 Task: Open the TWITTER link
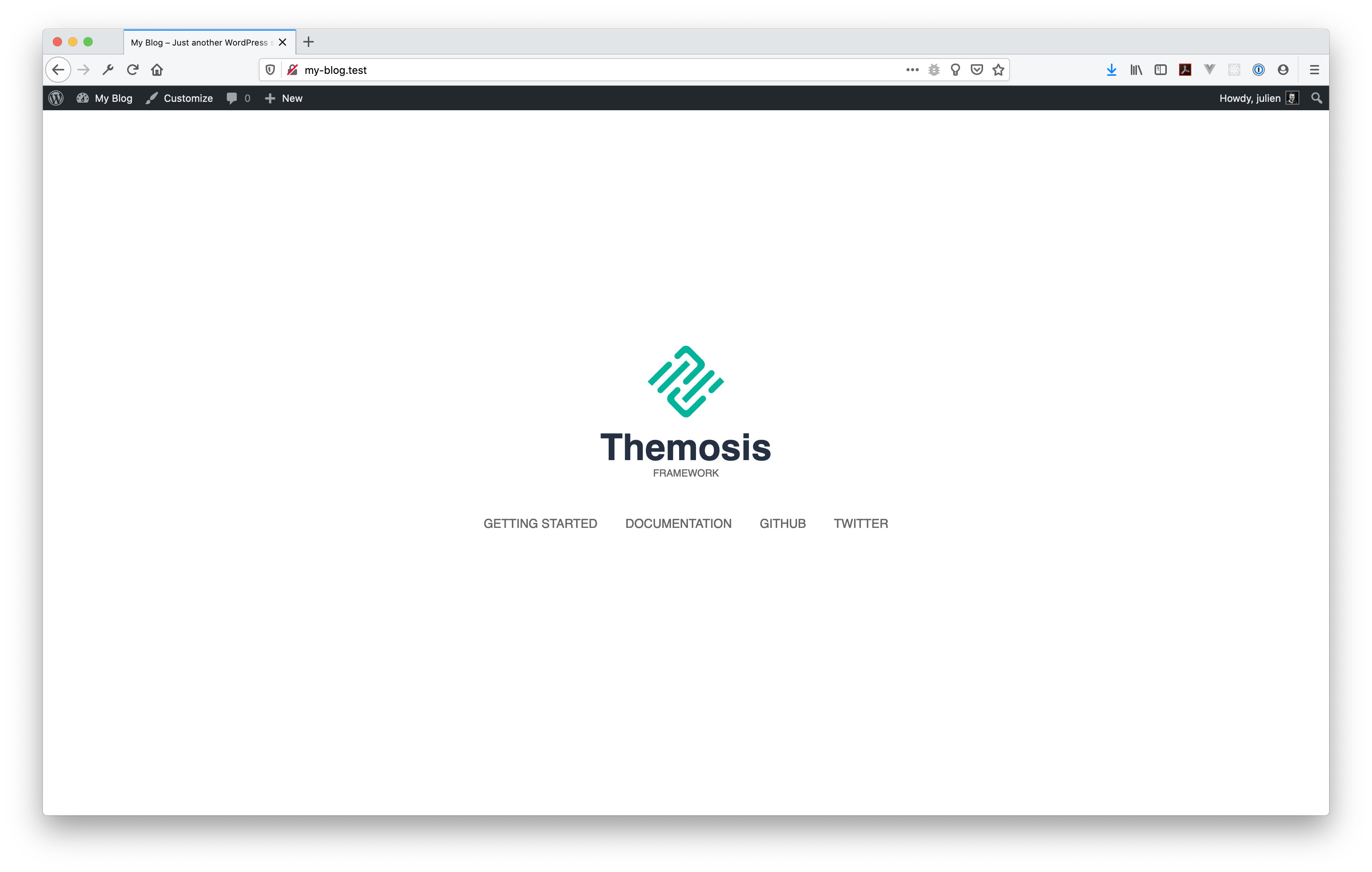coord(861,523)
